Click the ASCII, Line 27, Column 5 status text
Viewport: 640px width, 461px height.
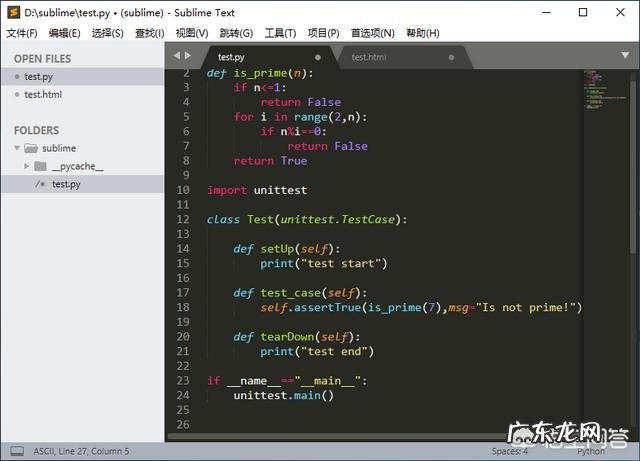(81, 451)
